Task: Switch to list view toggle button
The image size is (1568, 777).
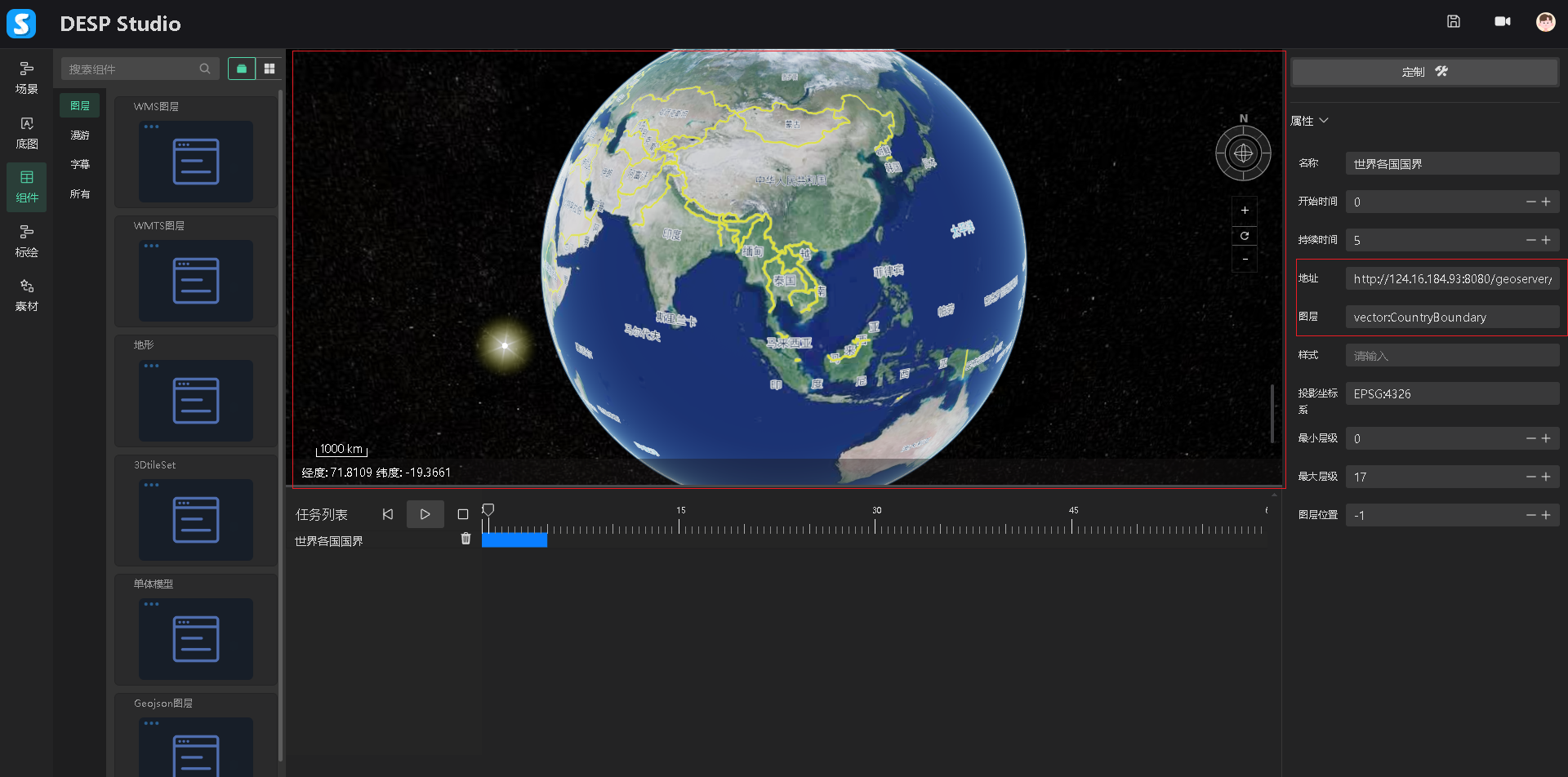Action: 242,69
